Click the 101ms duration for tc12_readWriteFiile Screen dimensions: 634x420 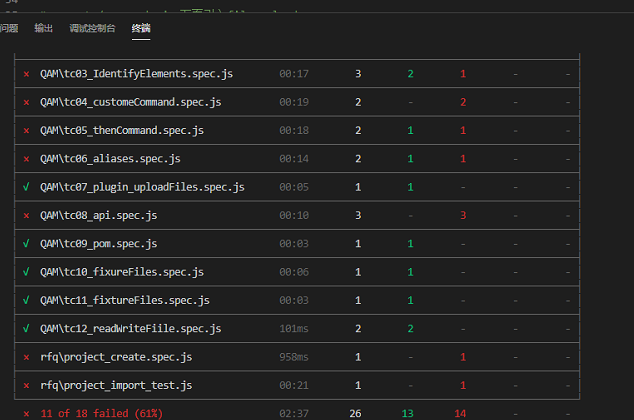coord(294,328)
